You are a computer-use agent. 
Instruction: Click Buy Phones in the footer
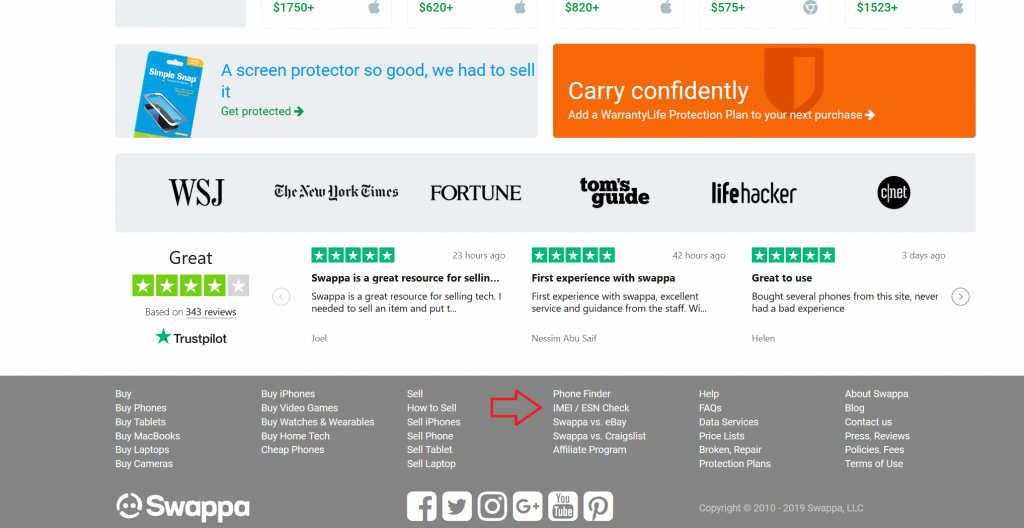(x=141, y=408)
